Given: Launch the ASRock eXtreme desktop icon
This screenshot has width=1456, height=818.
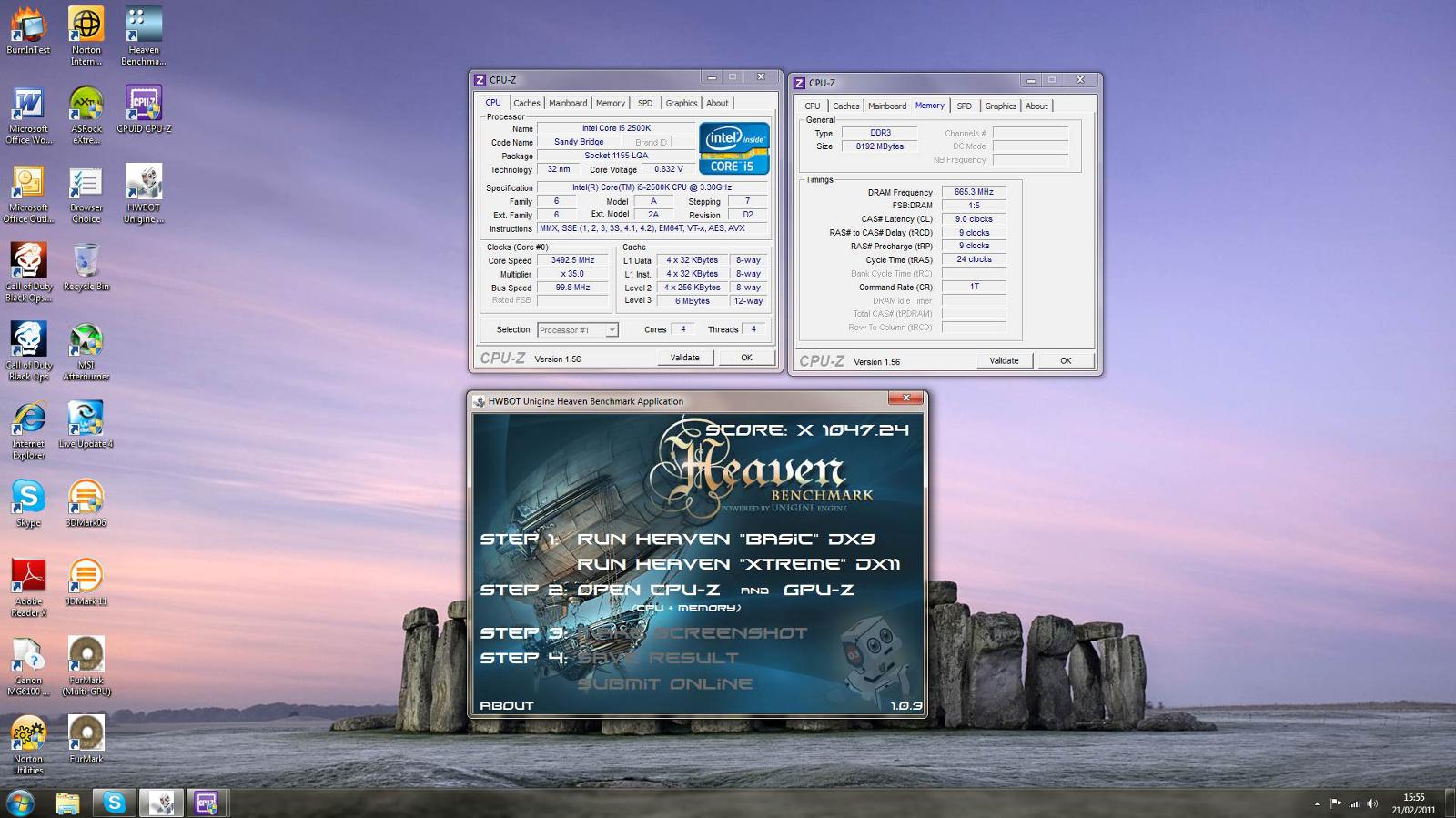Looking at the screenshot, I should 86,116.
